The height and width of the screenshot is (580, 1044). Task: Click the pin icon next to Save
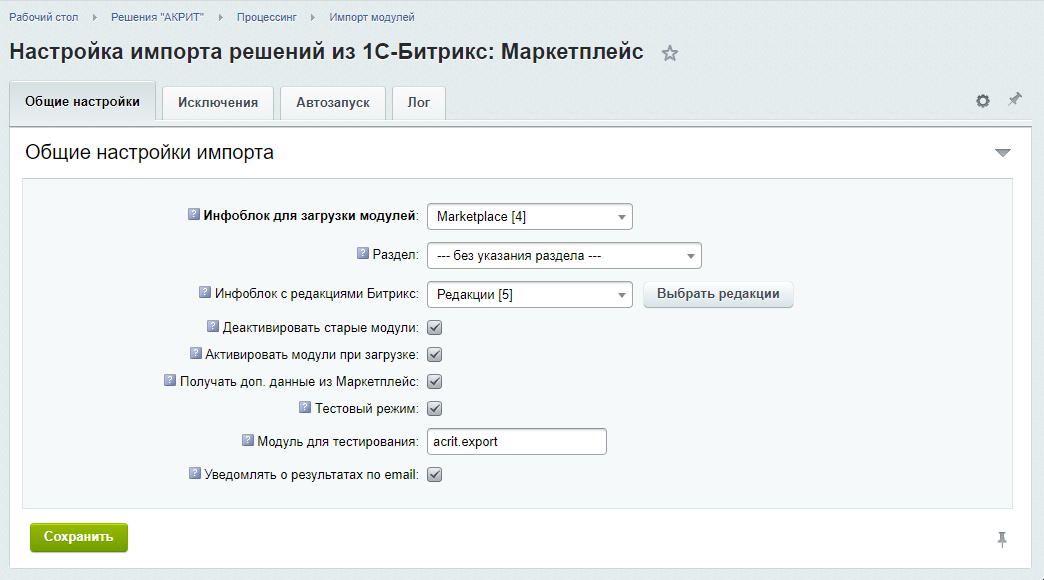(1001, 540)
